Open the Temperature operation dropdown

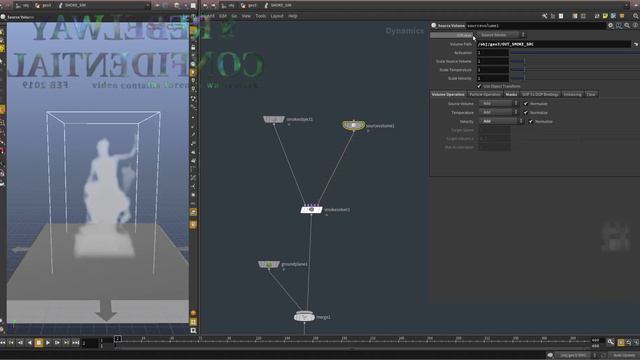pos(499,112)
